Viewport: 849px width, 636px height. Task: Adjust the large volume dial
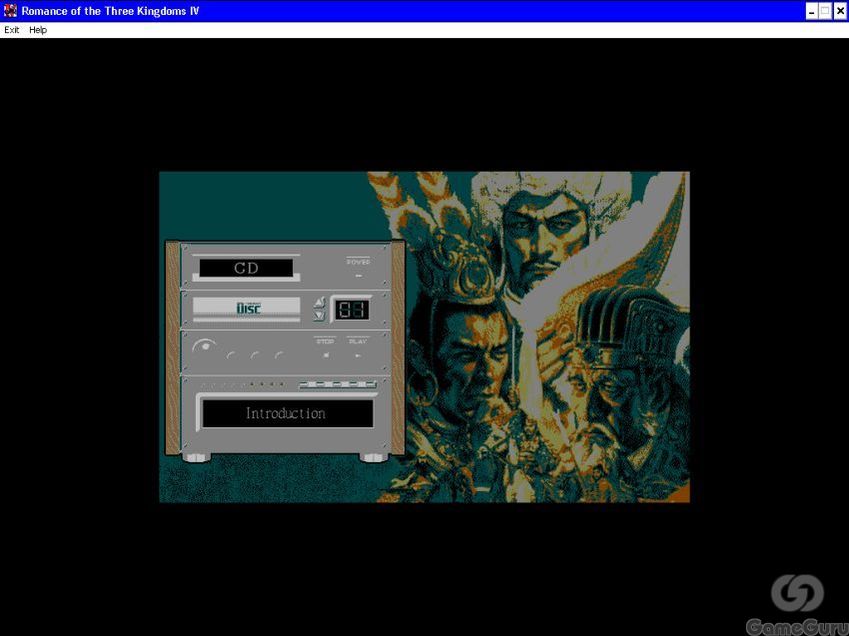click(204, 346)
